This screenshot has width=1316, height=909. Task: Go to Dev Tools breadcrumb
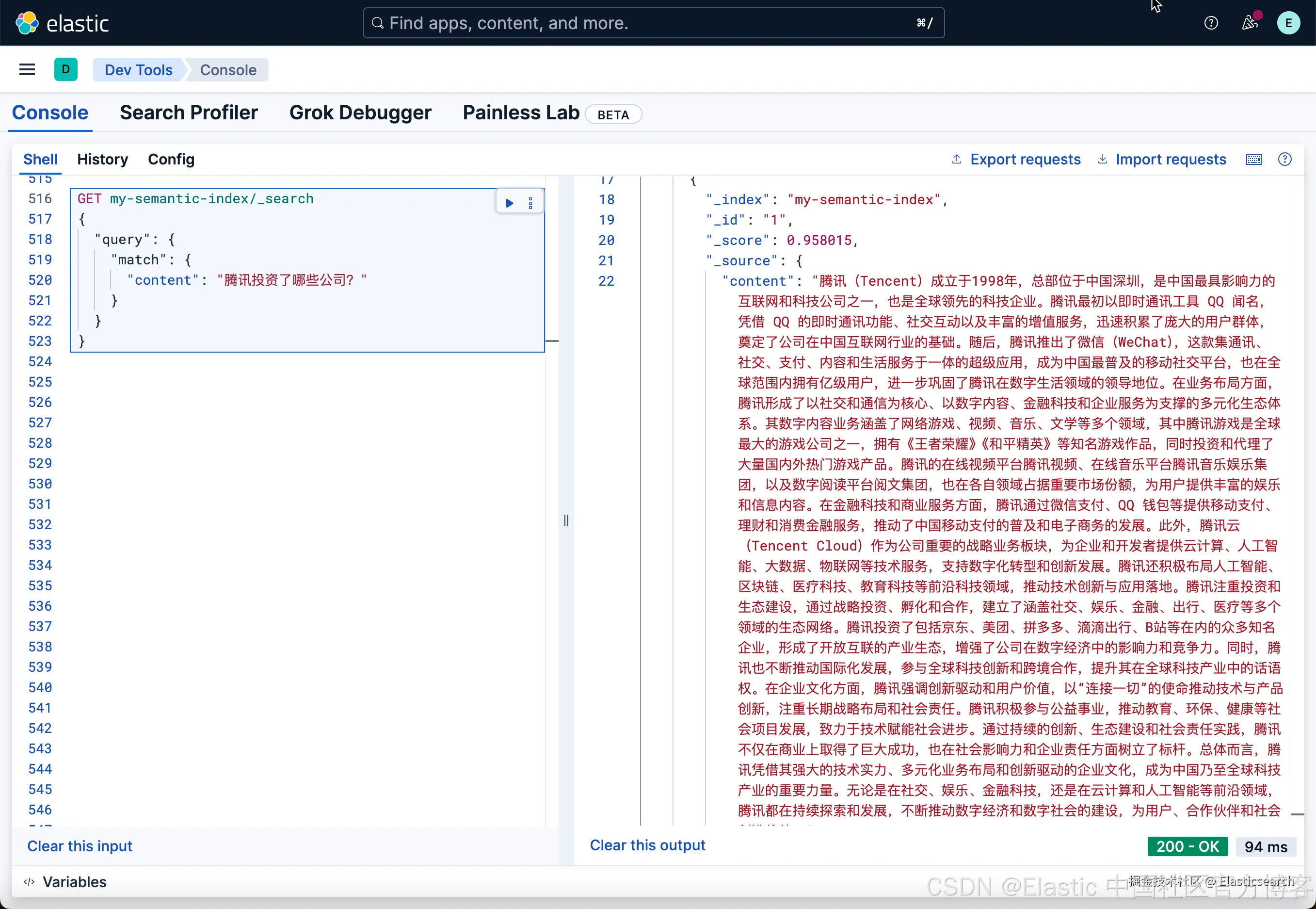tap(138, 70)
